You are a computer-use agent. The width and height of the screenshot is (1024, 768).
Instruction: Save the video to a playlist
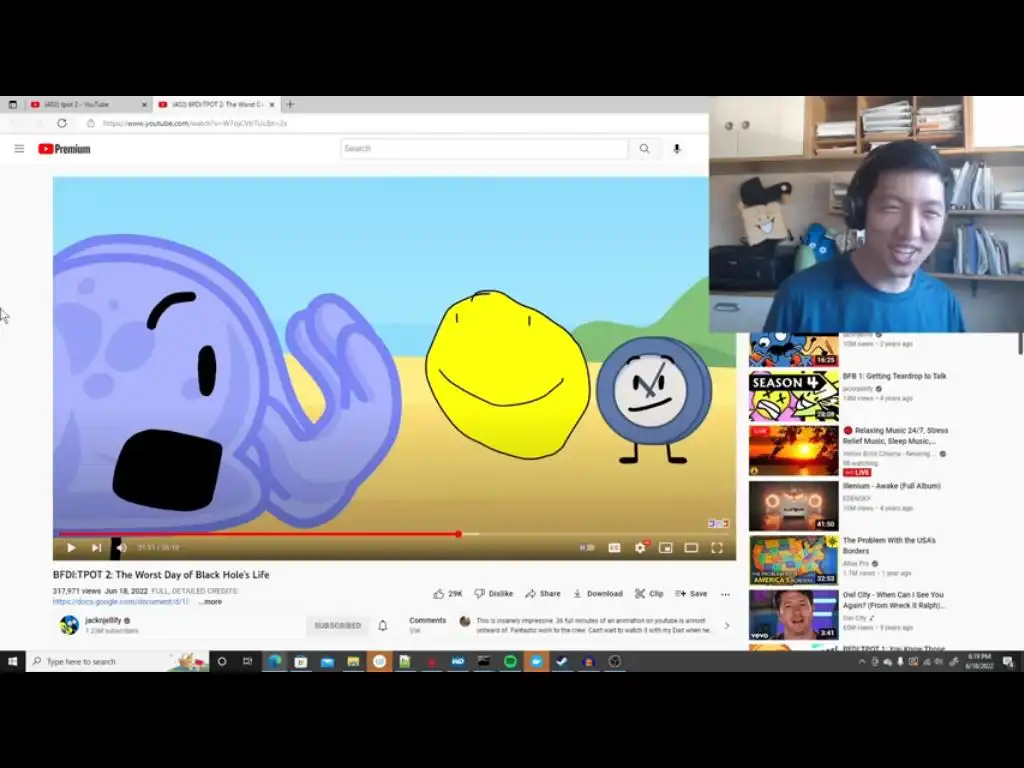click(x=691, y=594)
